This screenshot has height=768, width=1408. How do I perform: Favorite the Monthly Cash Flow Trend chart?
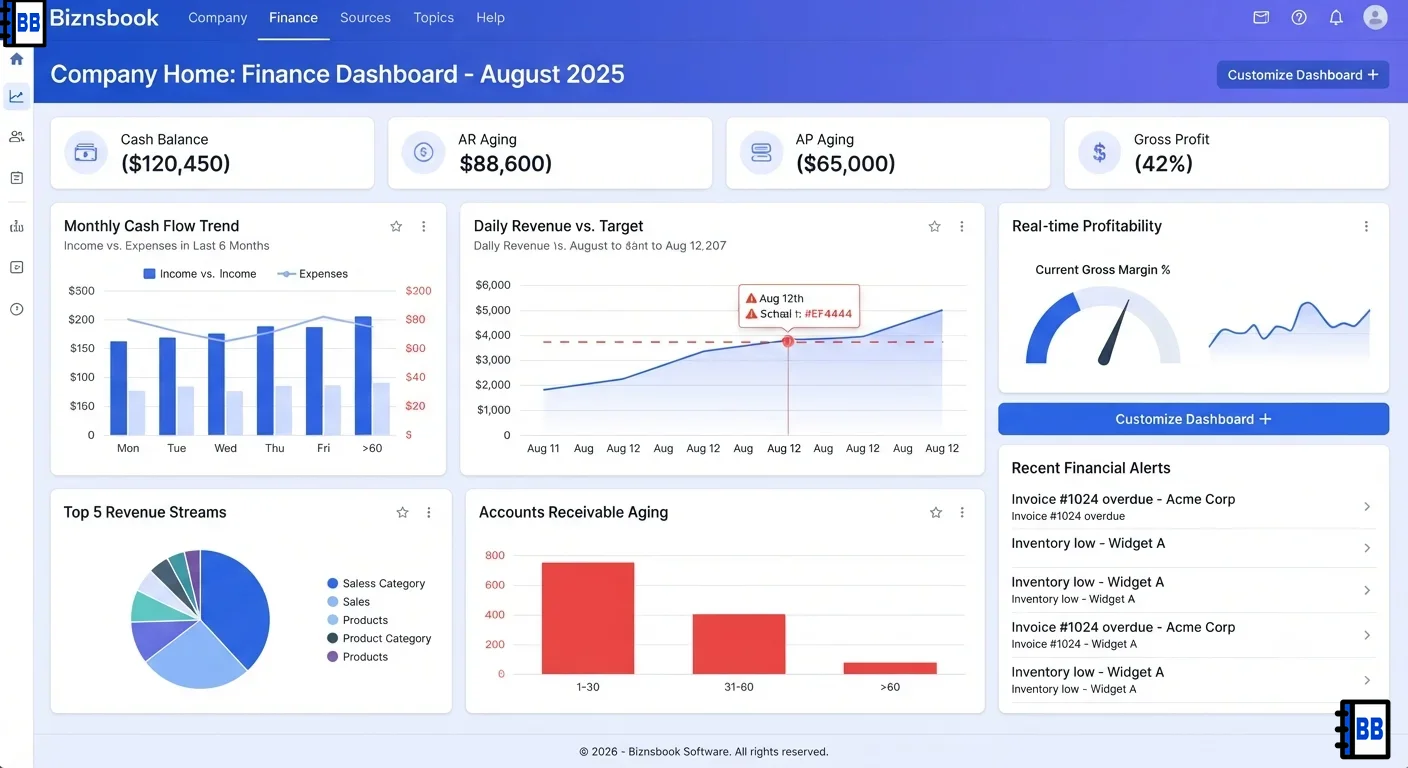coord(396,227)
